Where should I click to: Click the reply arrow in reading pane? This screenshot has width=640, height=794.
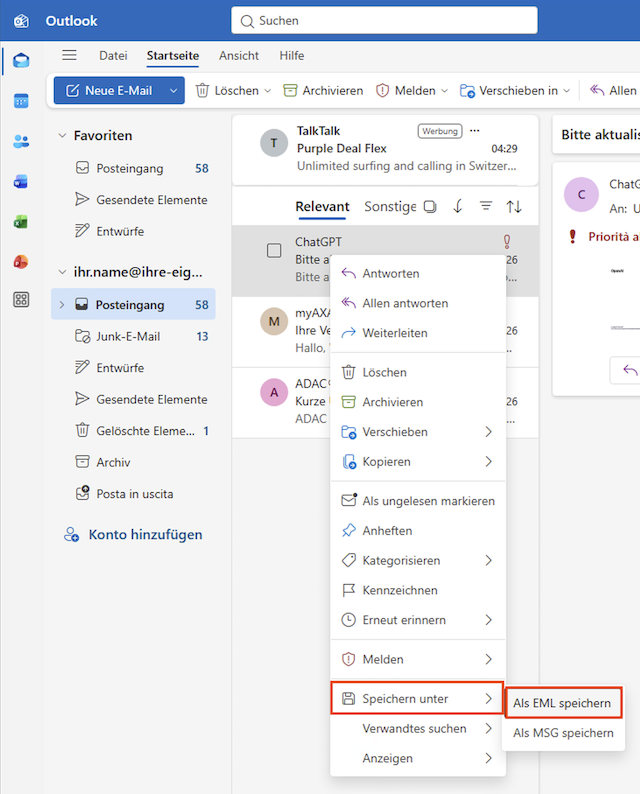630,370
